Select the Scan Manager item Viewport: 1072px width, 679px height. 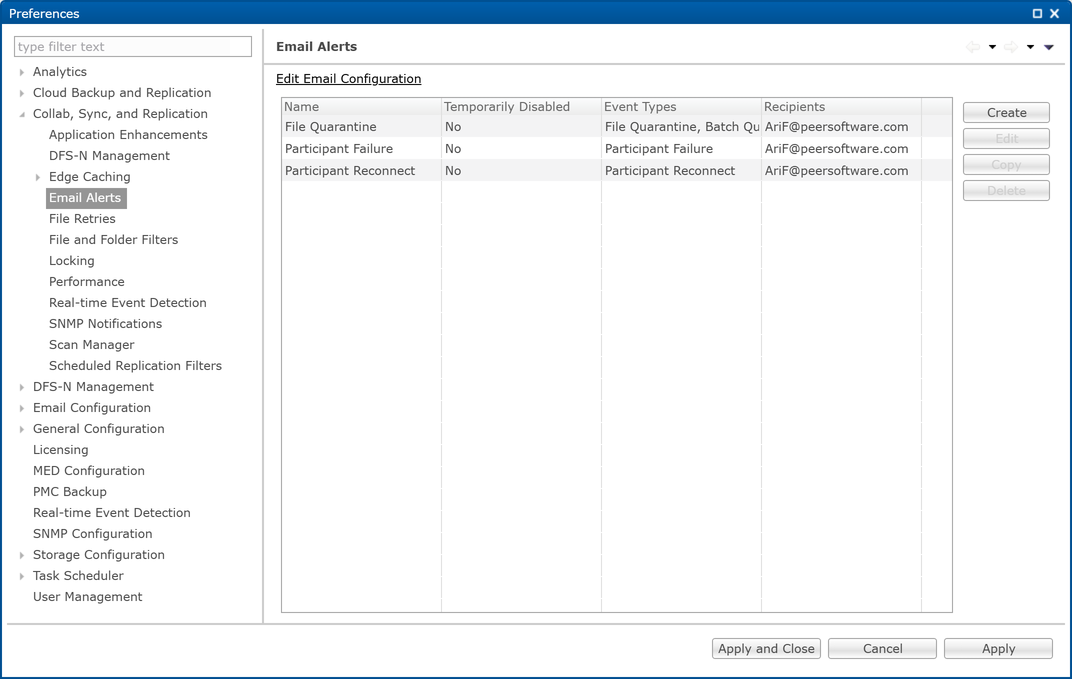click(x=91, y=345)
